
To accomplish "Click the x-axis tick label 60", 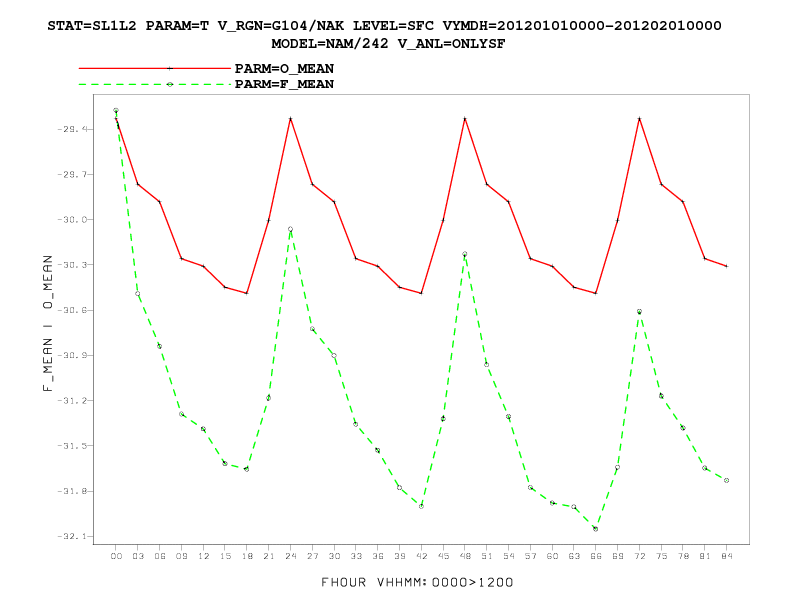I will (x=552, y=556).
